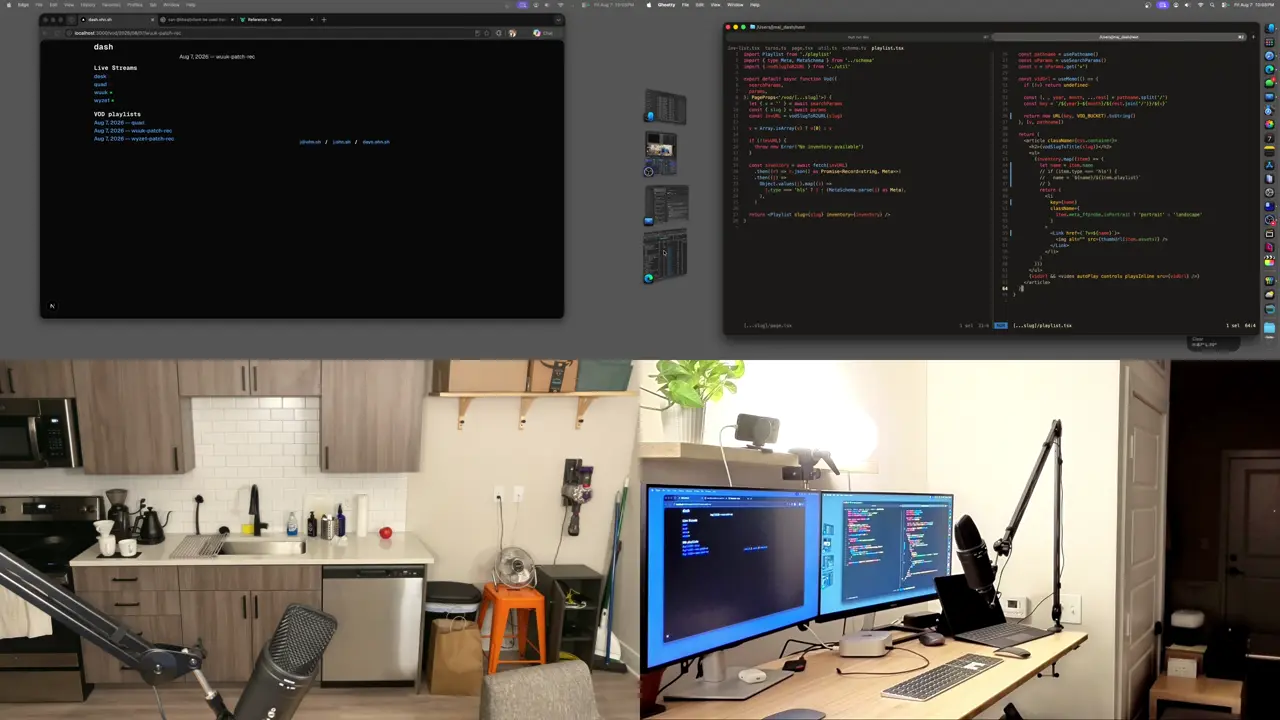1280x720 pixels.
Task: Click the '[...slug]/page.tsx' status bar filename
Action: pos(767,325)
